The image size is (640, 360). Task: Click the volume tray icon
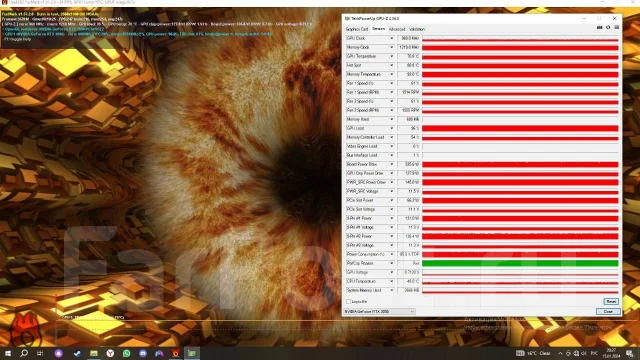click(x=583, y=353)
